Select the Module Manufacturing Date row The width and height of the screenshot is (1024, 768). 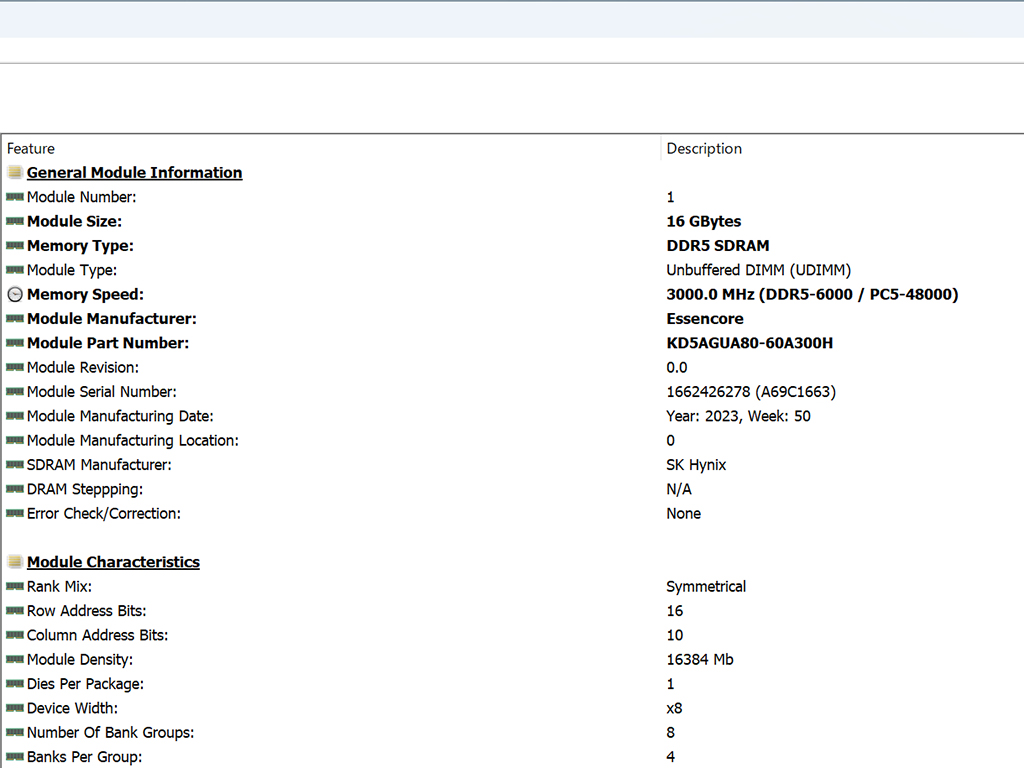(x=513, y=416)
